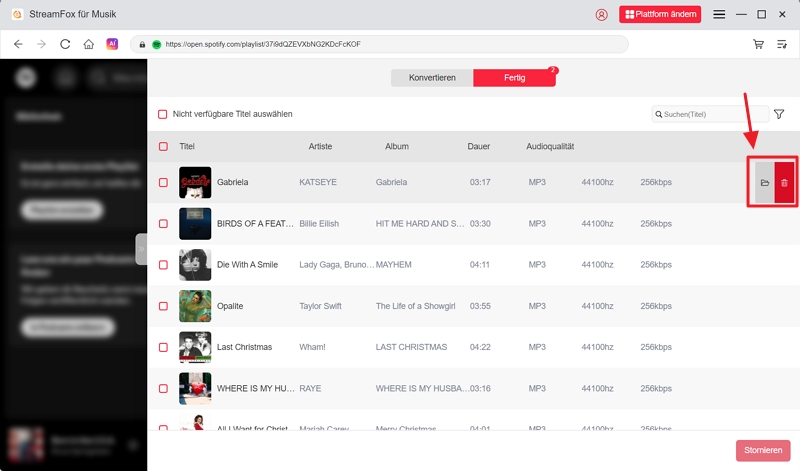Click the padlock icon in address bar

pos(142,44)
